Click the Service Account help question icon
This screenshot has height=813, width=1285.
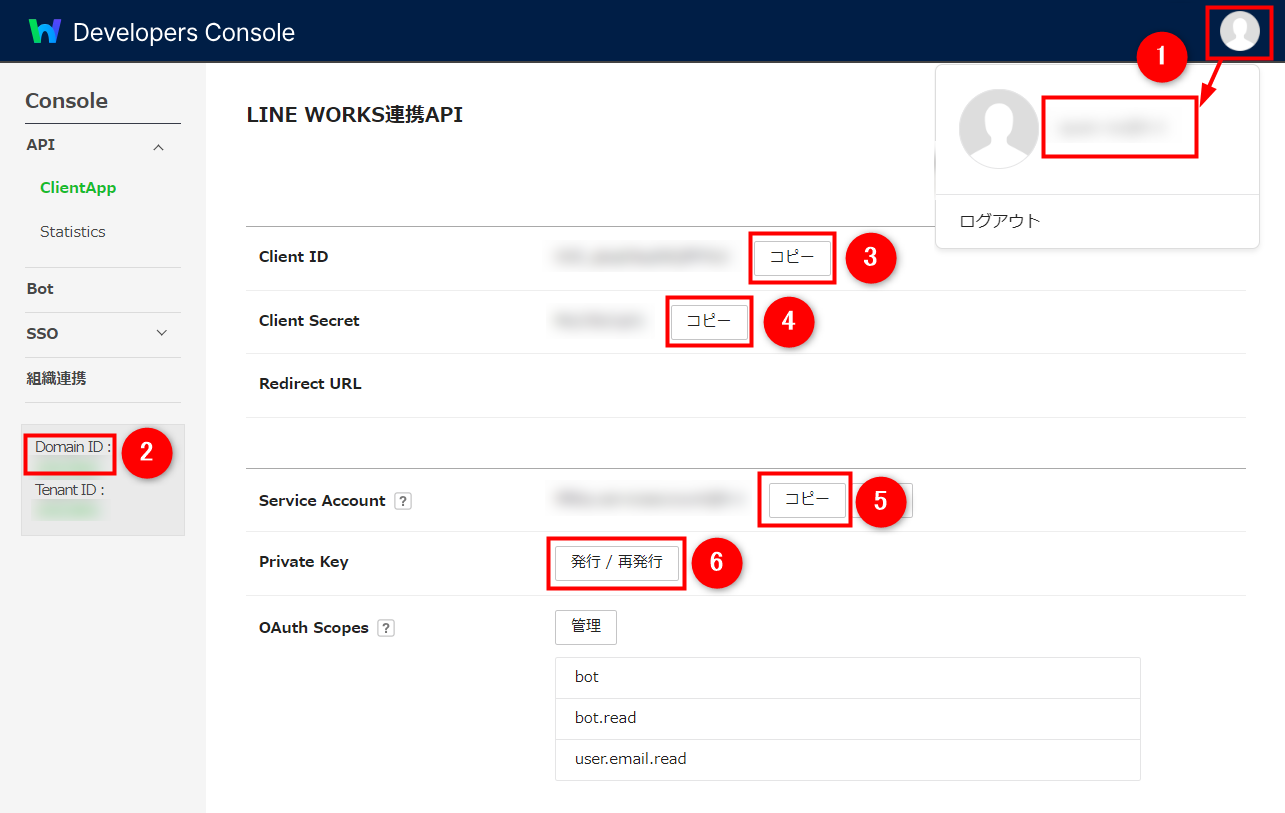[403, 501]
